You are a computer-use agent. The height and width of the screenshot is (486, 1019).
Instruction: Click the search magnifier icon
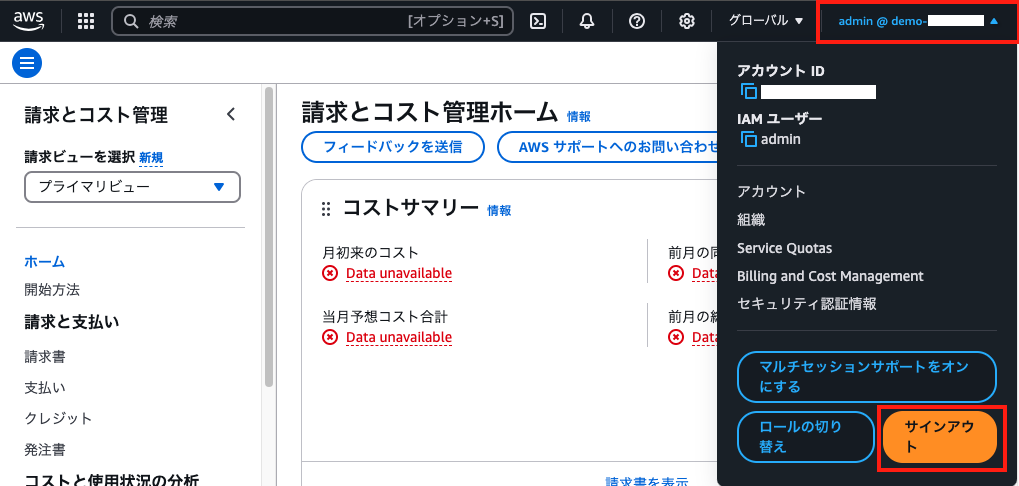point(131,21)
